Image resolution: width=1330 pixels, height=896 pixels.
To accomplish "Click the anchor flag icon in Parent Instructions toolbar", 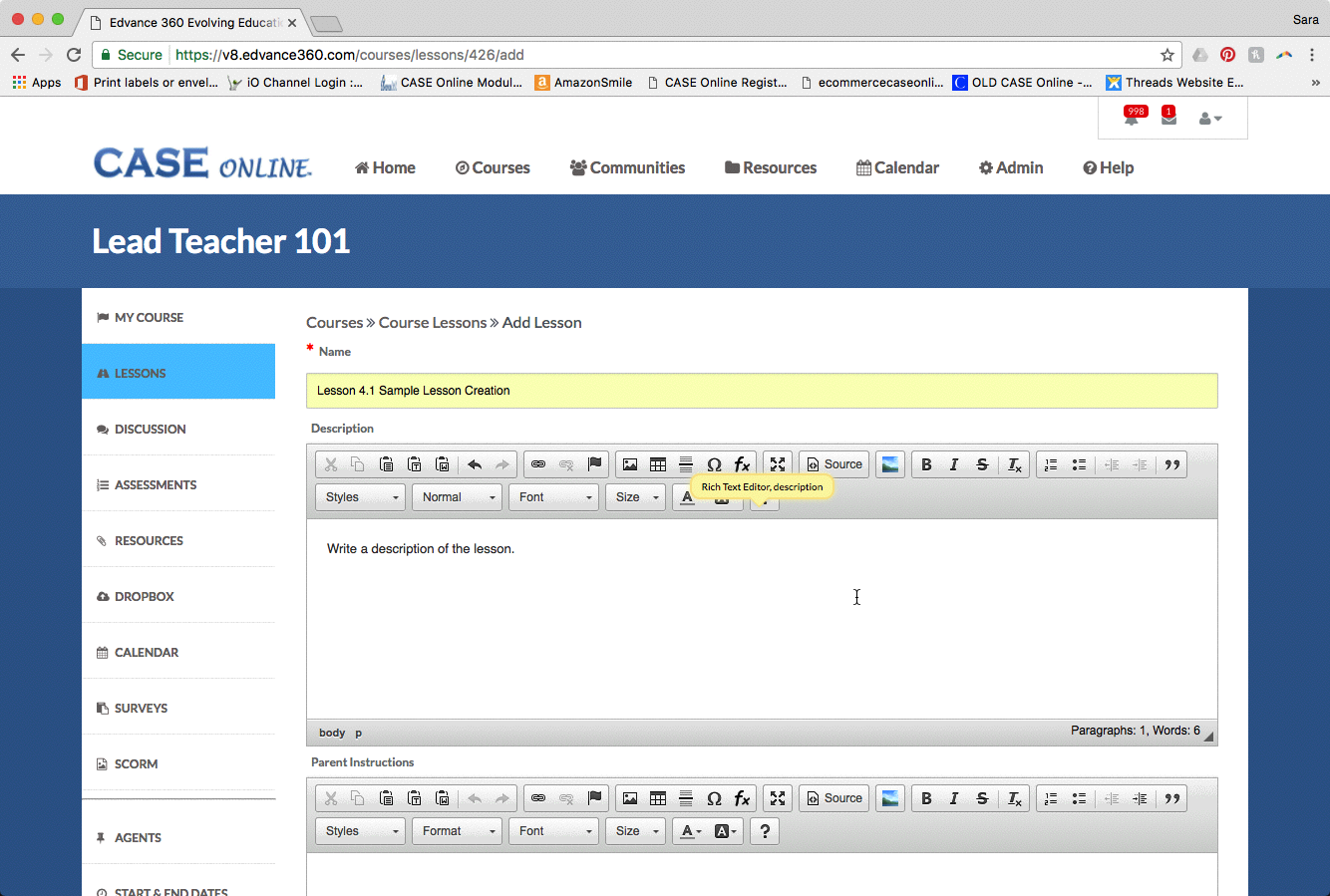I will 595,798.
